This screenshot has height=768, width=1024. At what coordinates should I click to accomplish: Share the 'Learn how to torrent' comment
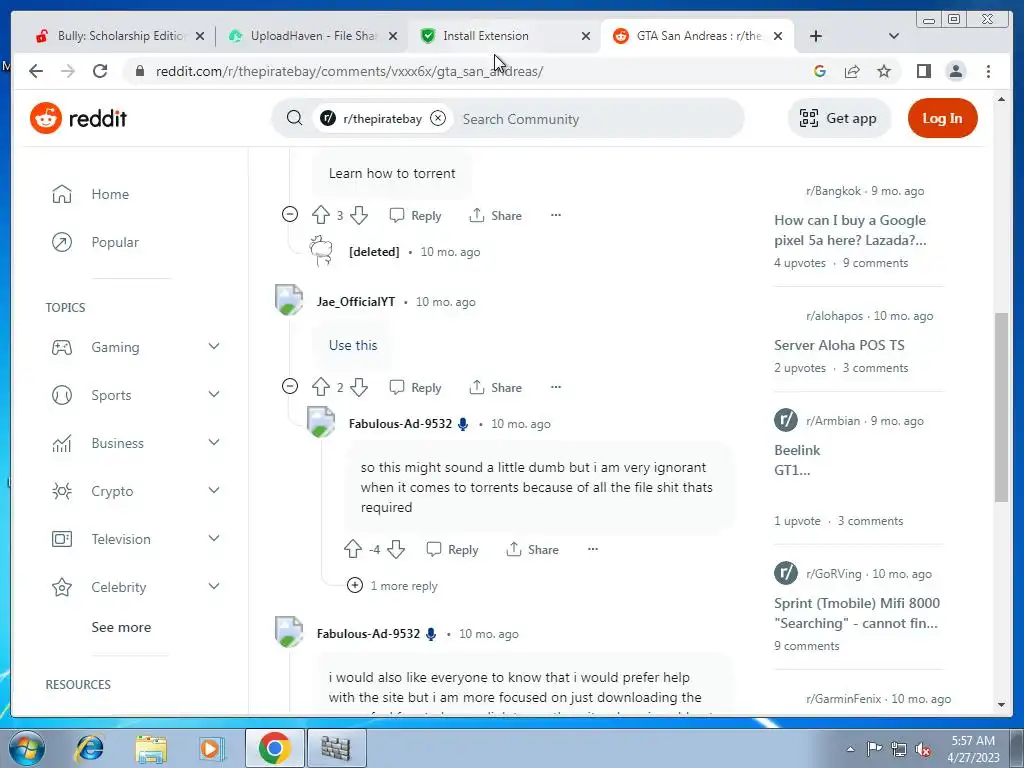(x=496, y=216)
